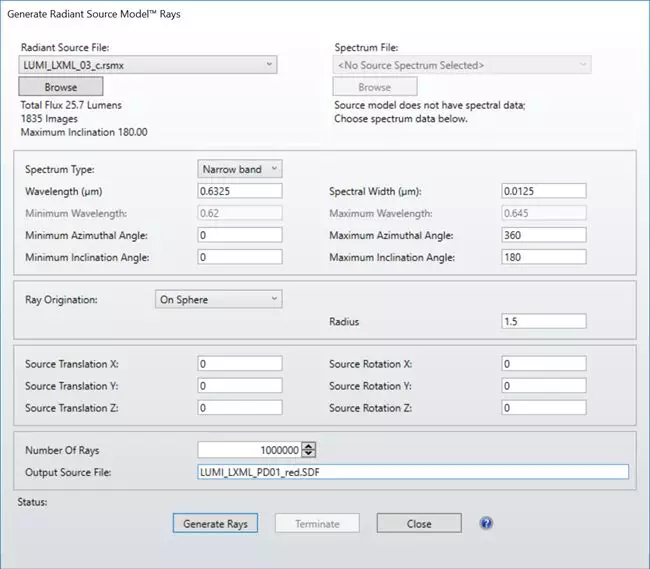Open the Ray Origination dropdown
The width and height of the screenshot is (650, 569).
pyautogui.click(x=219, y=299)
